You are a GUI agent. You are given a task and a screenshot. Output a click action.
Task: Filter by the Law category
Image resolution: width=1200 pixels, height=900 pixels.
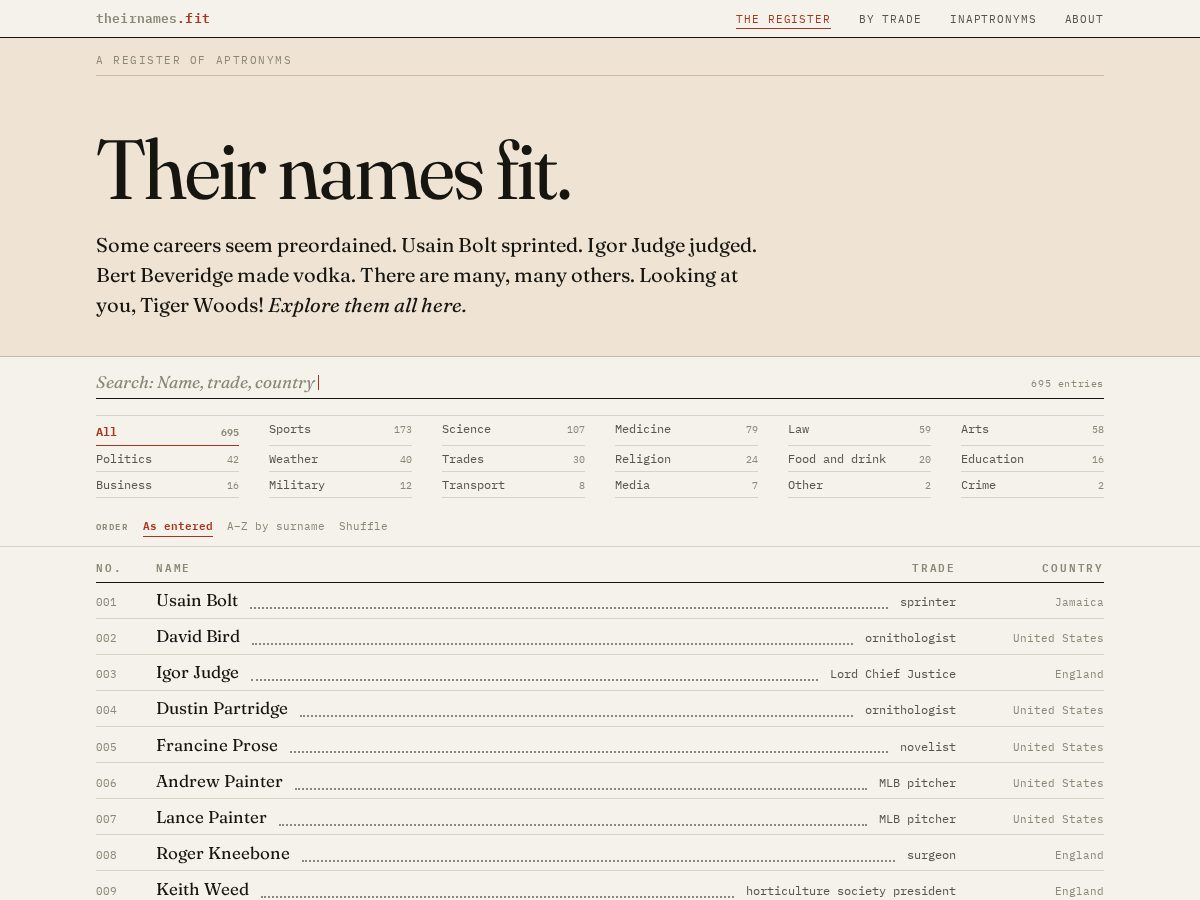tap(859, 430)
